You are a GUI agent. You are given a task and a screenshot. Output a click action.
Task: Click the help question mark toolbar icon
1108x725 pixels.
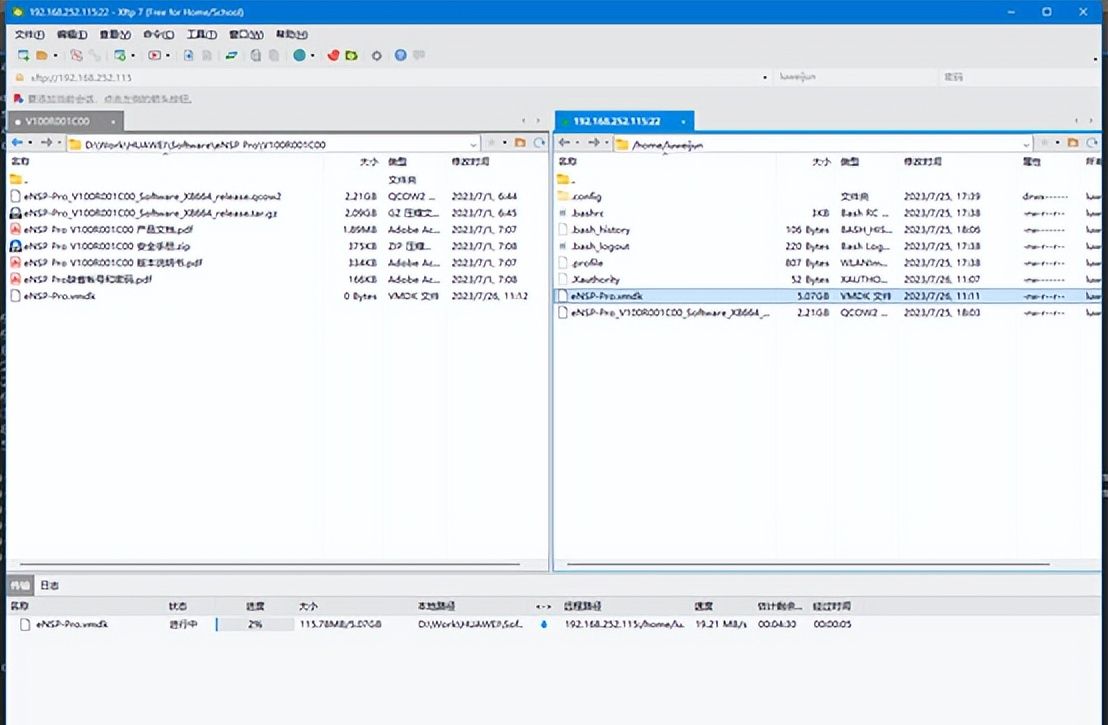tap(401, 56)
